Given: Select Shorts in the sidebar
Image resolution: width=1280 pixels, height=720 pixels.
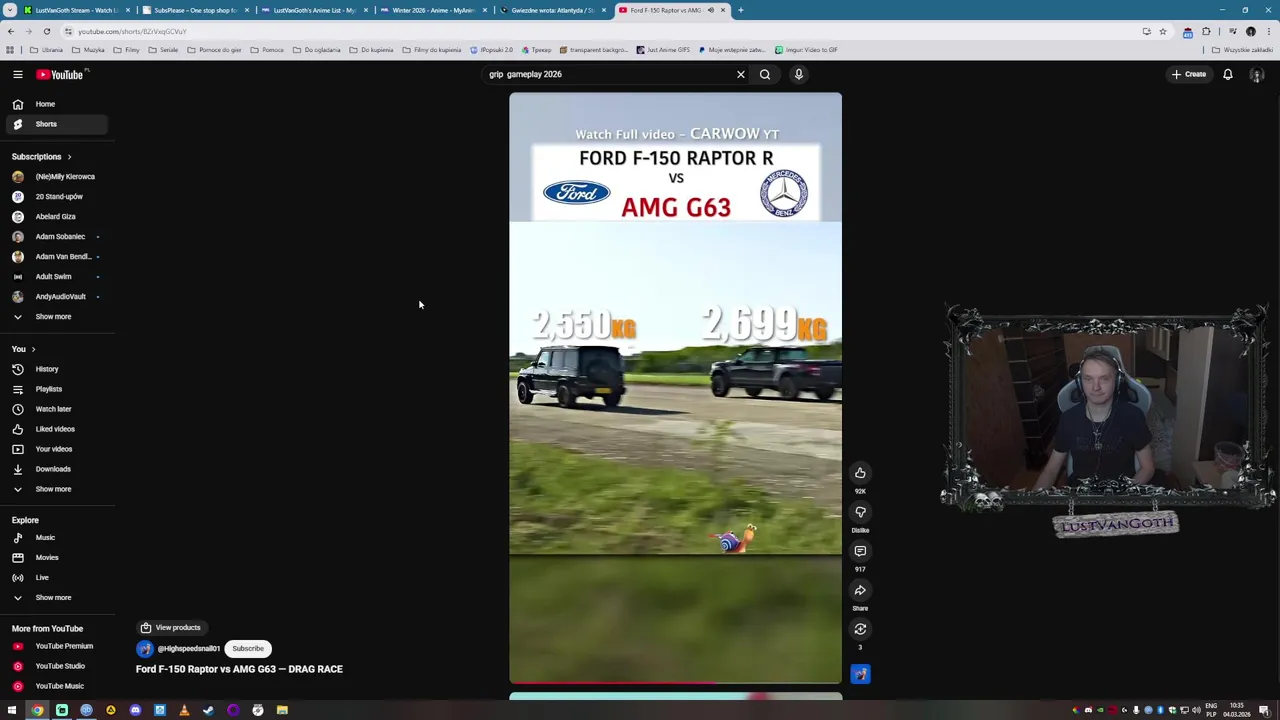Looking at the screenshot, I should pos(57,124).
